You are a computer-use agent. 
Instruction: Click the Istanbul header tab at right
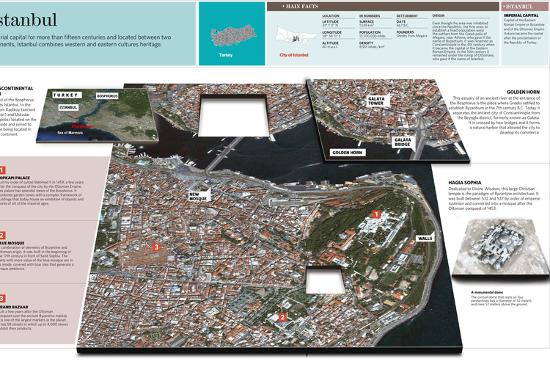[x=525, y=6]
